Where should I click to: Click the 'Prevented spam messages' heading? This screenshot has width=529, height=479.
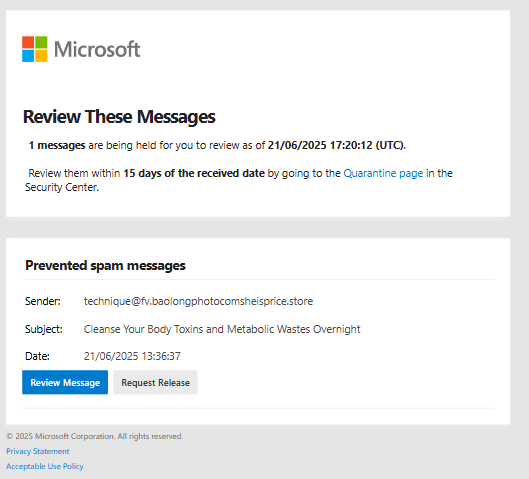(105, 265)
